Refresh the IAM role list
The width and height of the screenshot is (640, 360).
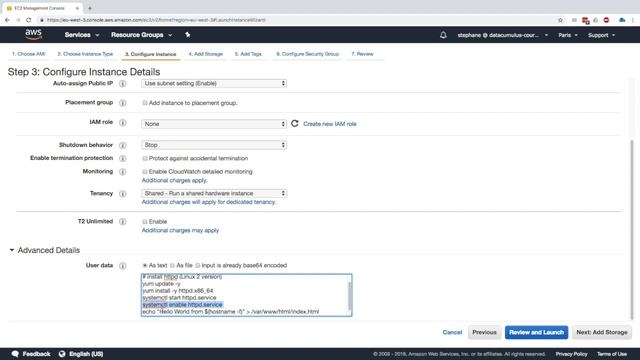pos(295,123)
